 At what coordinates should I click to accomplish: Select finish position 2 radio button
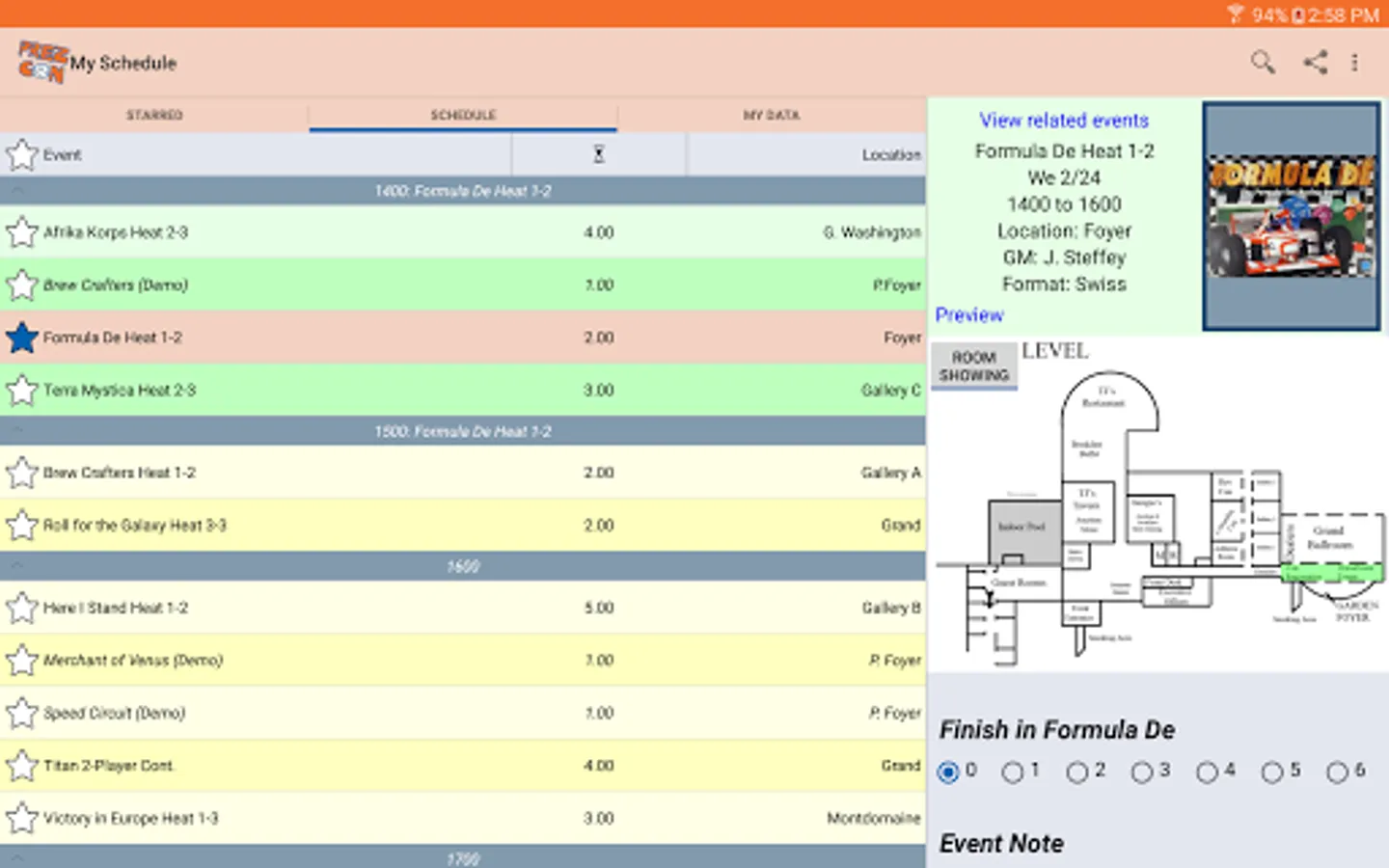pos(1077,772)
